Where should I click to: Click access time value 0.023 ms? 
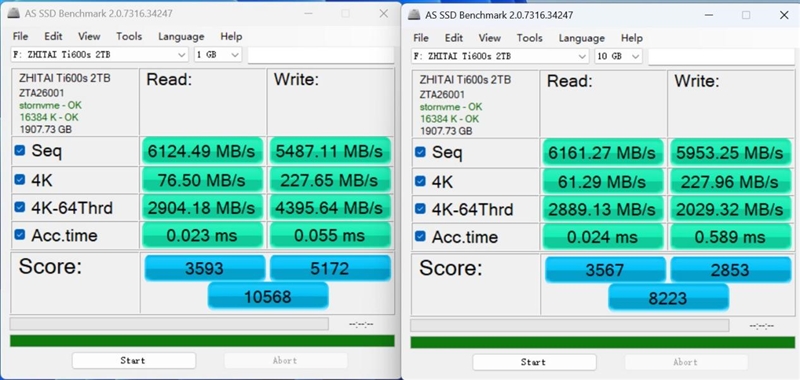click(x=202, y=235)
